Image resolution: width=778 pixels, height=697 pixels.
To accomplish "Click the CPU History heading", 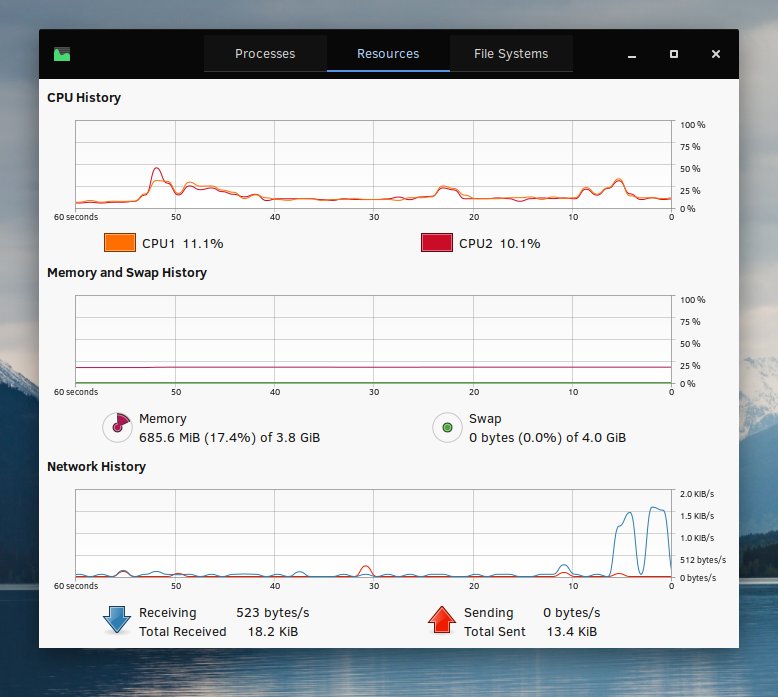I will coord(84,98).
